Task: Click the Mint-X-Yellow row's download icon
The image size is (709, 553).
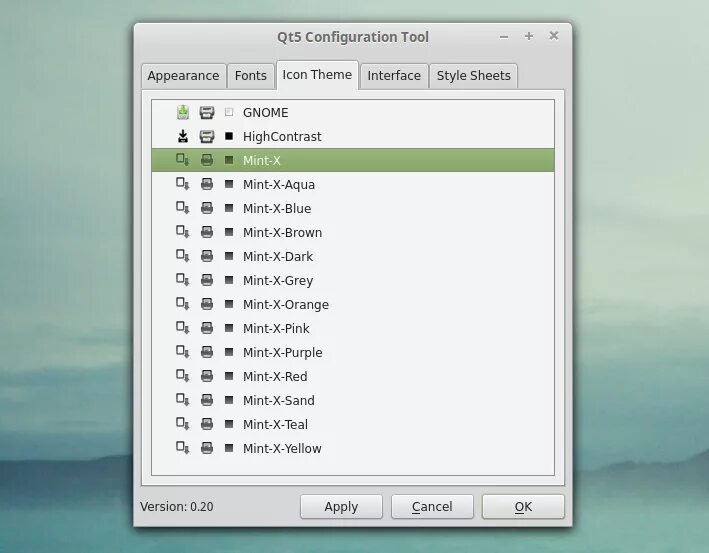Action: click(183, 448)
